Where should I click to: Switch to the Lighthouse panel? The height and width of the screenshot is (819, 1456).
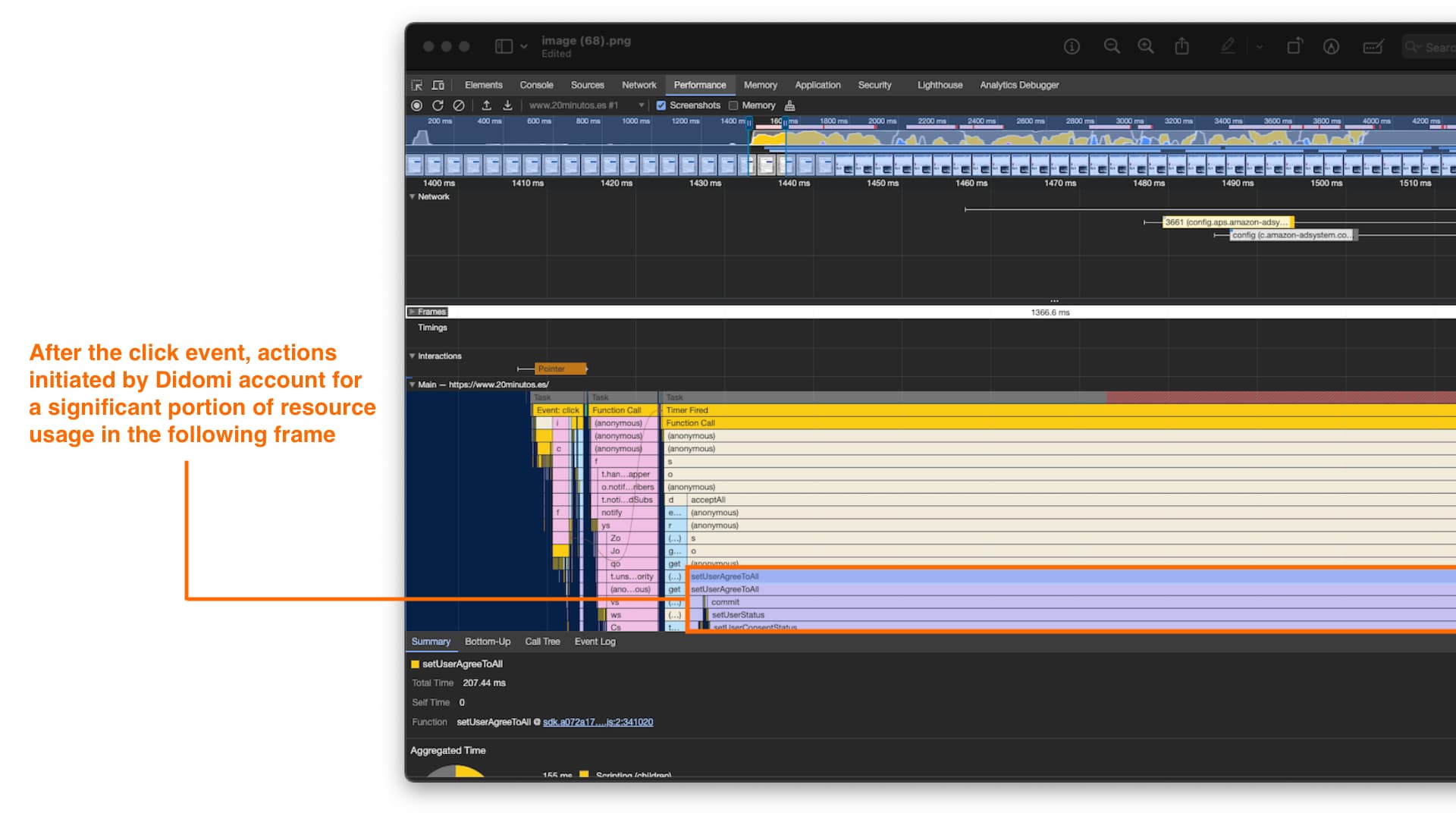point(940,84)
